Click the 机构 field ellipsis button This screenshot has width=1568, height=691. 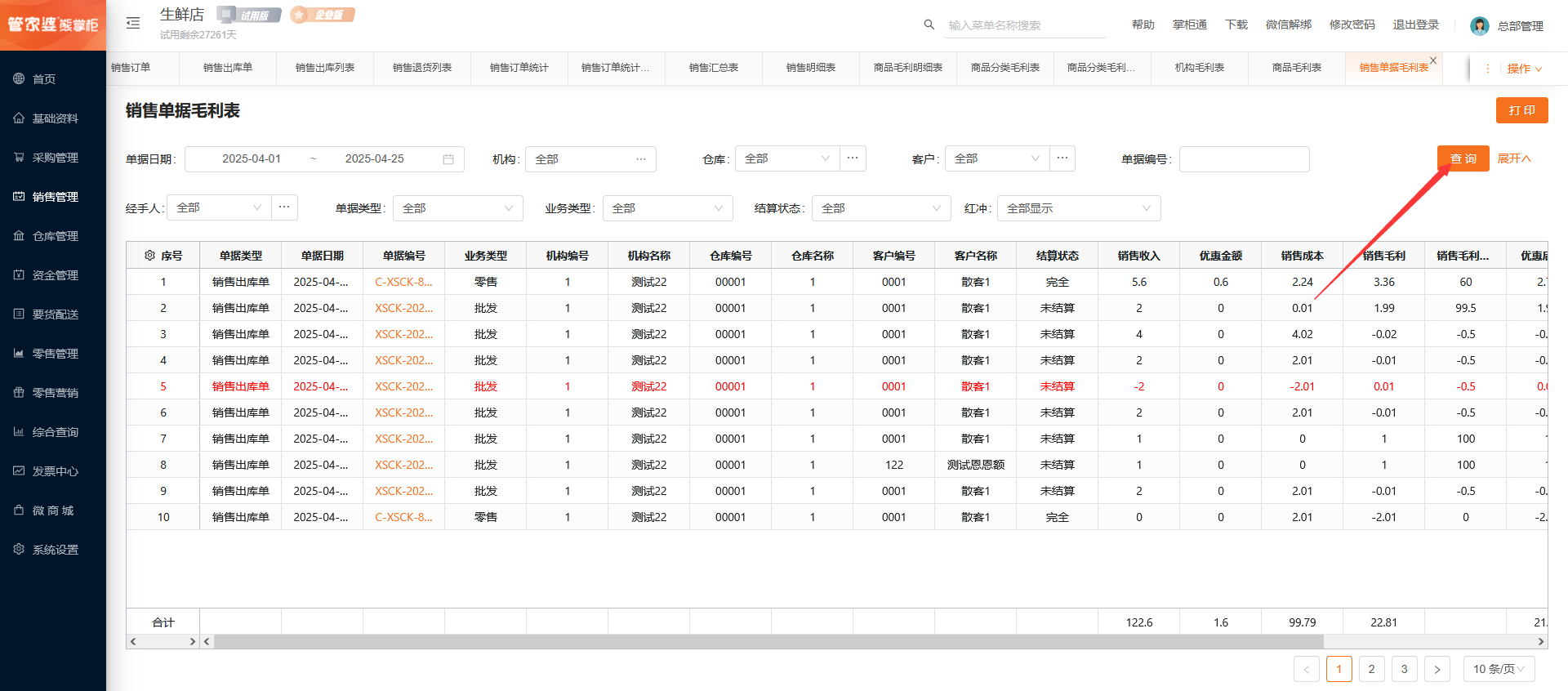pos(641,159)
